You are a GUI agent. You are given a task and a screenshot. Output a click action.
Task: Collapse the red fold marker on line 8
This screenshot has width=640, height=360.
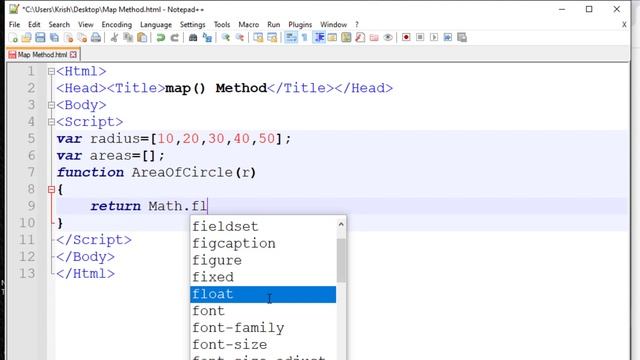click(x=51, y=189)
